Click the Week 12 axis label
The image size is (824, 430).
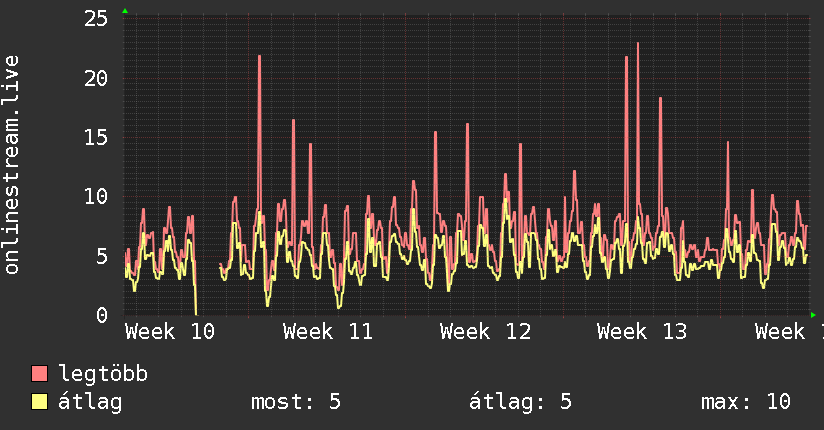pos(485,332)
